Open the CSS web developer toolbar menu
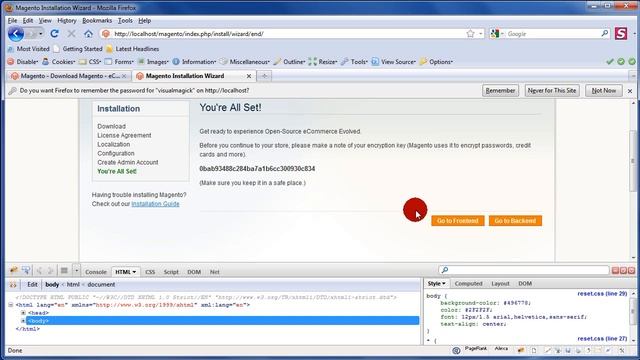This screenshot has width=640, height=360. pos(90,62)
